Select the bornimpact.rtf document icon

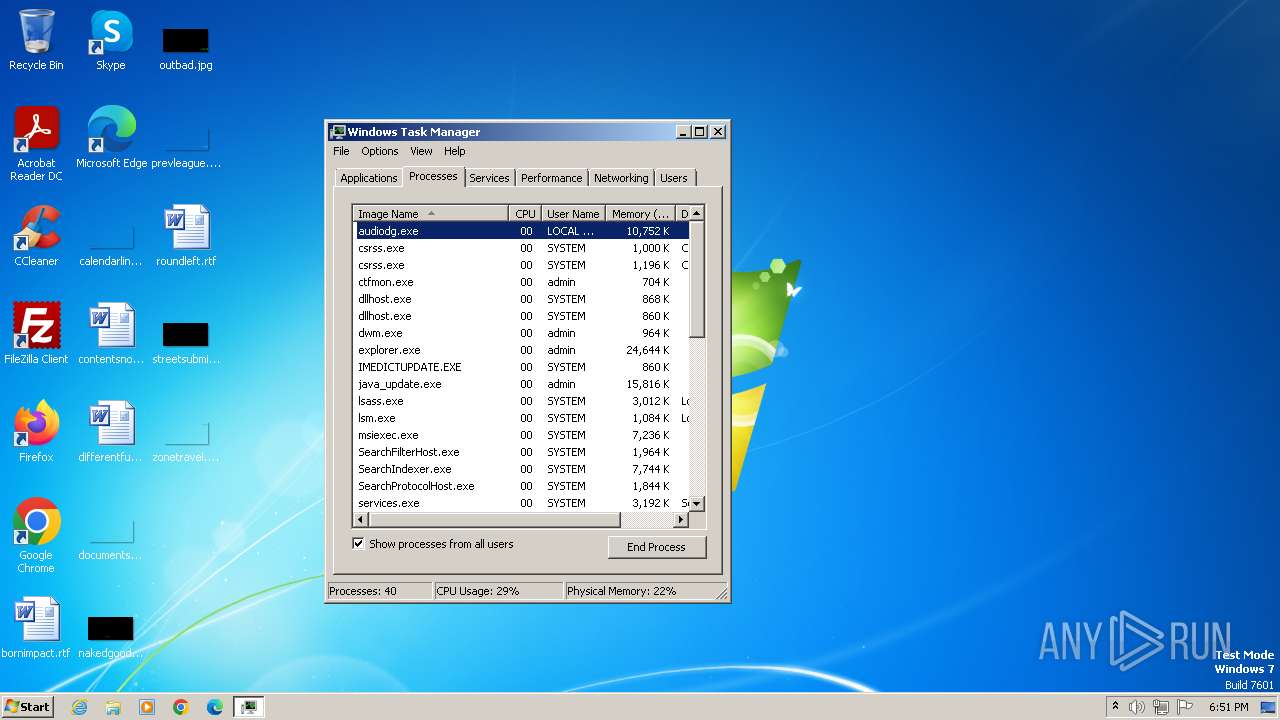[x=36, y=628]
